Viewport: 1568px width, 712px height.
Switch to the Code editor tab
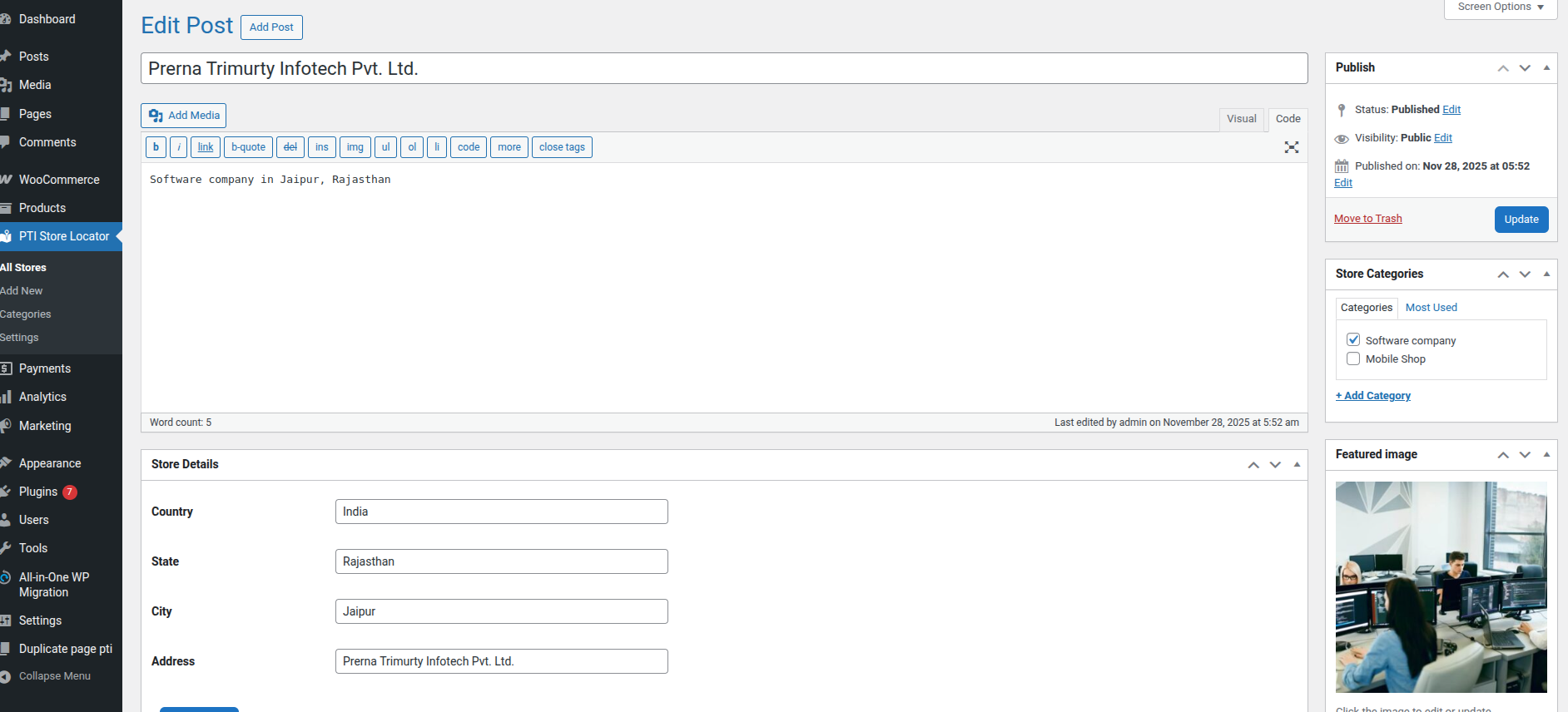click(1288, 119)
